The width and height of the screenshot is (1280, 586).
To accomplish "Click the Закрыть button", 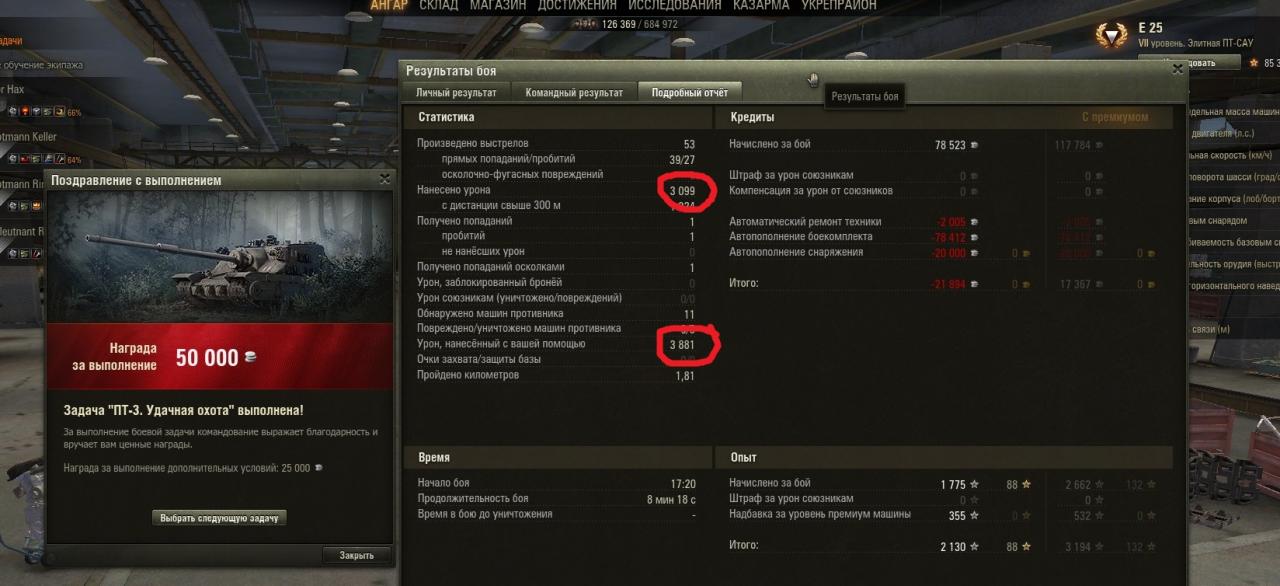I will [x=357, y=555].
